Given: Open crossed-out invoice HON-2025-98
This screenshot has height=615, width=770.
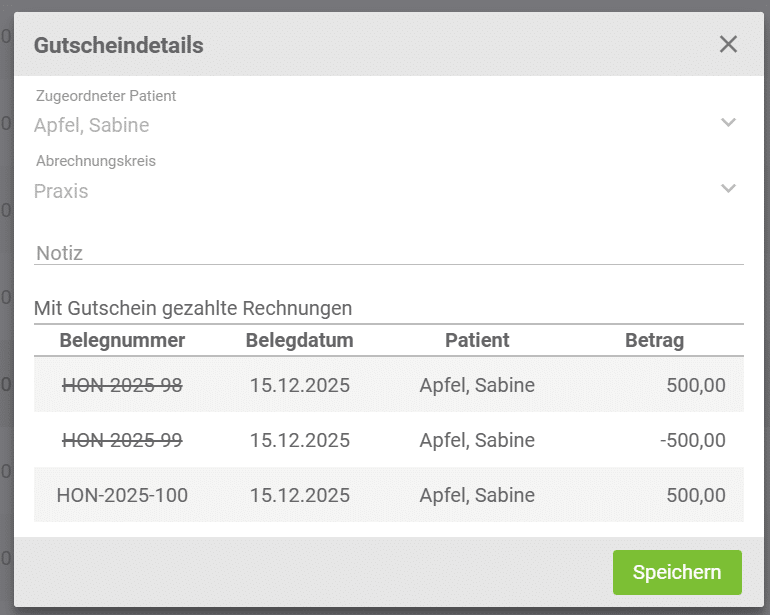Looking at the screenshot, I should (x=122, y=385).
